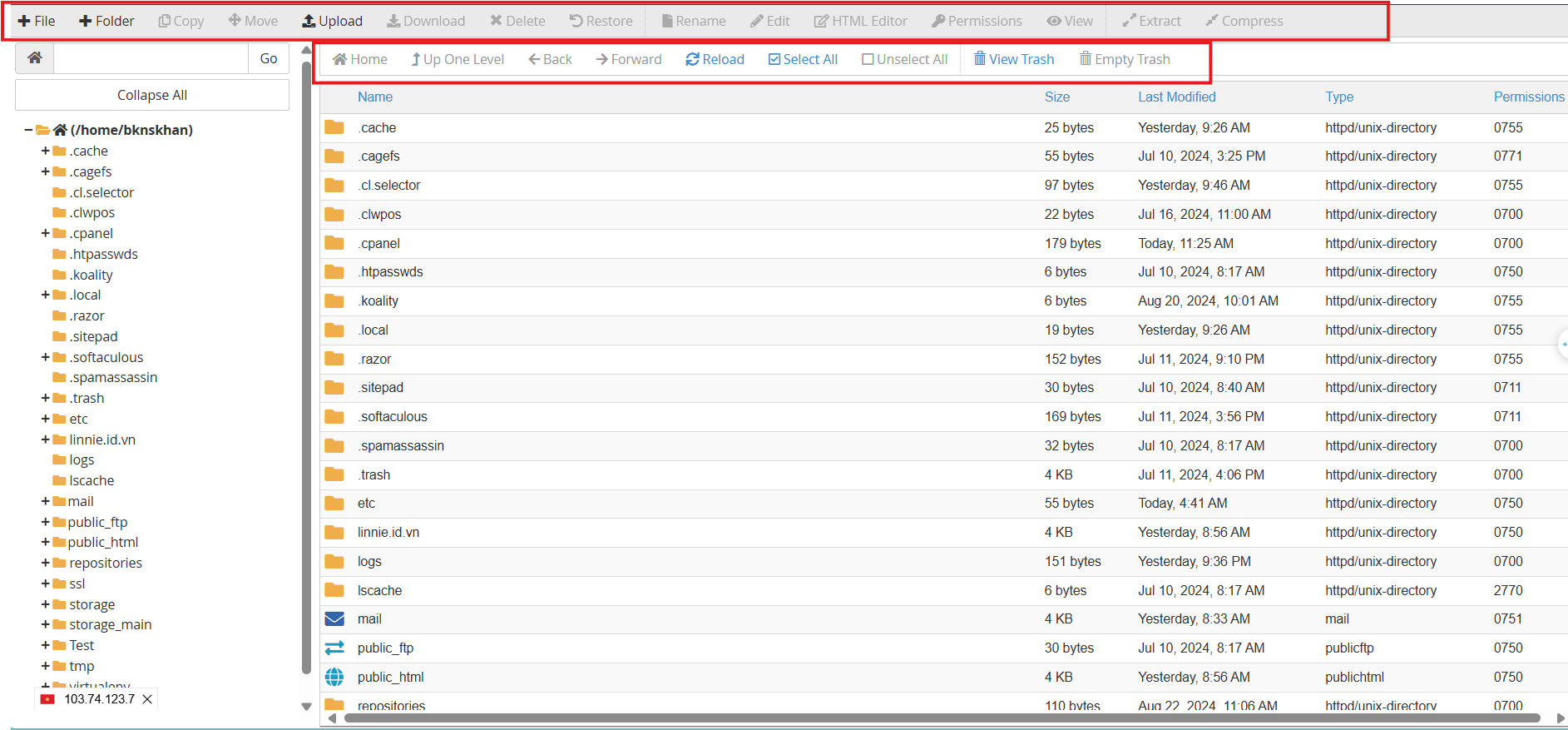The width and height of the screenshot is (1568, 730).
Task: Click the Forward navigation button
Action: 629,59
